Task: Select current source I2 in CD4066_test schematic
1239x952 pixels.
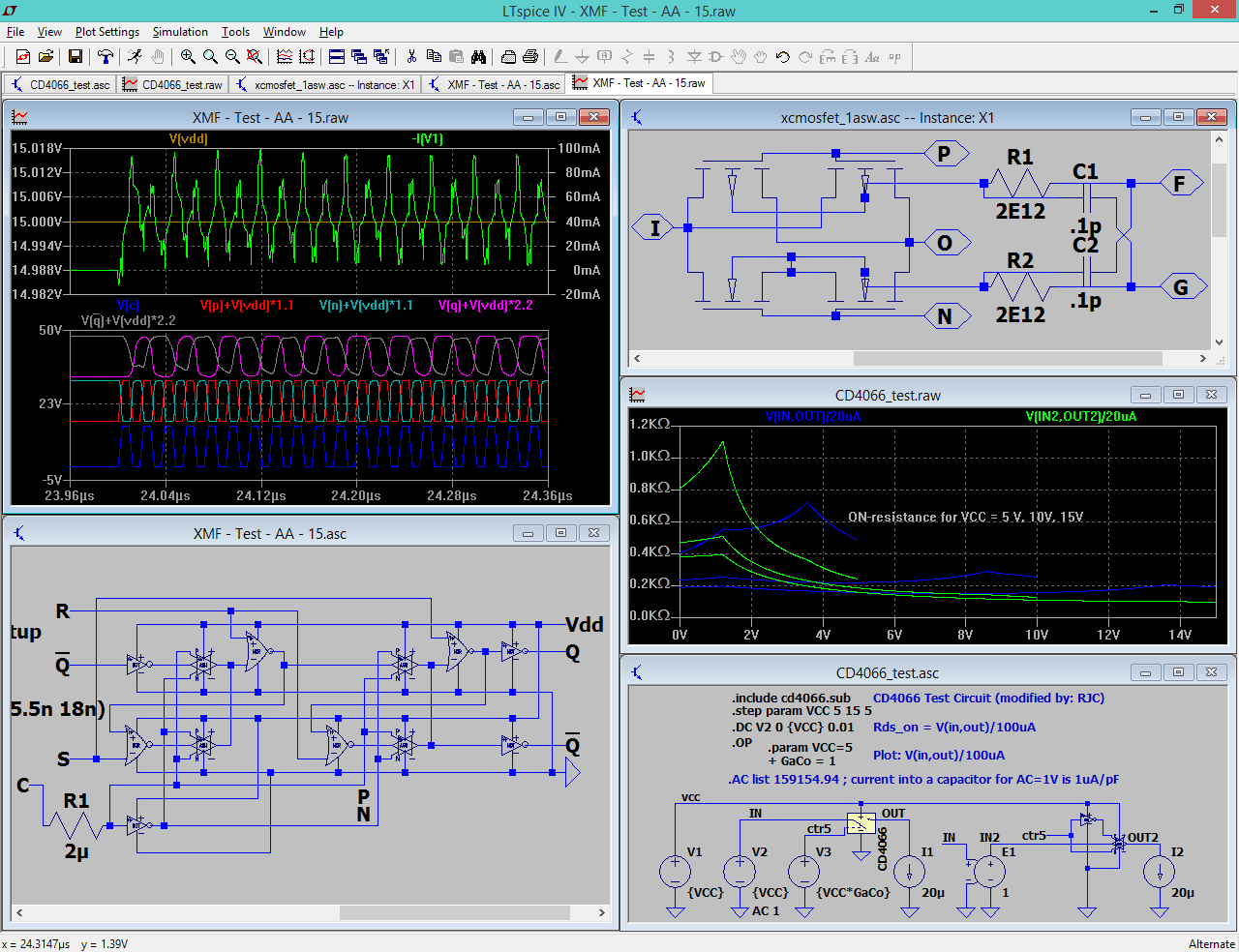Action: coord(1159,871)
